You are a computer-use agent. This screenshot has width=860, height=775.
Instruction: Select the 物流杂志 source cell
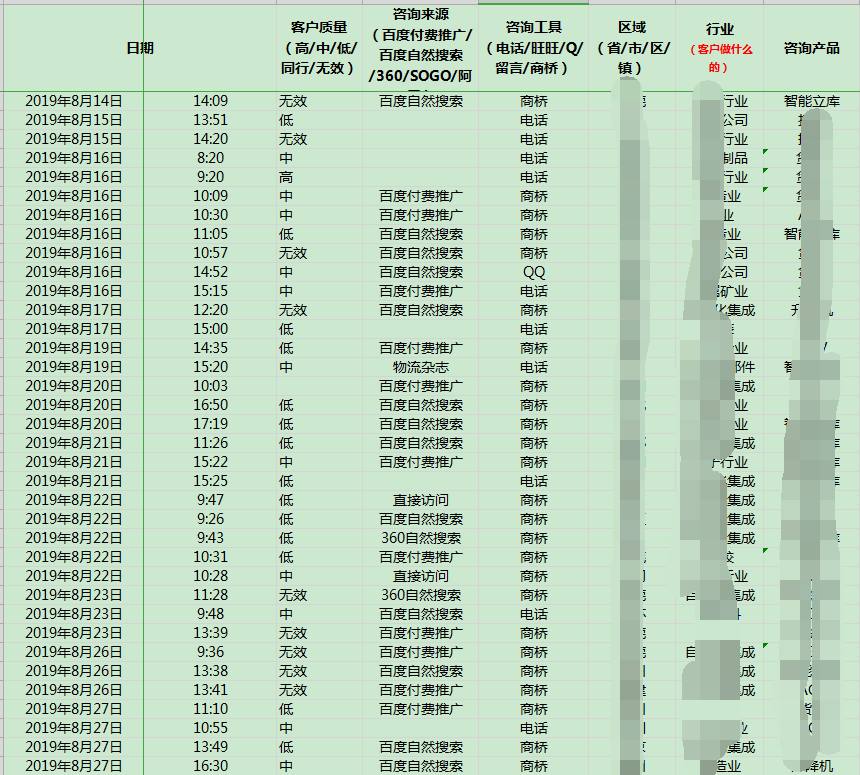(420, 367)
